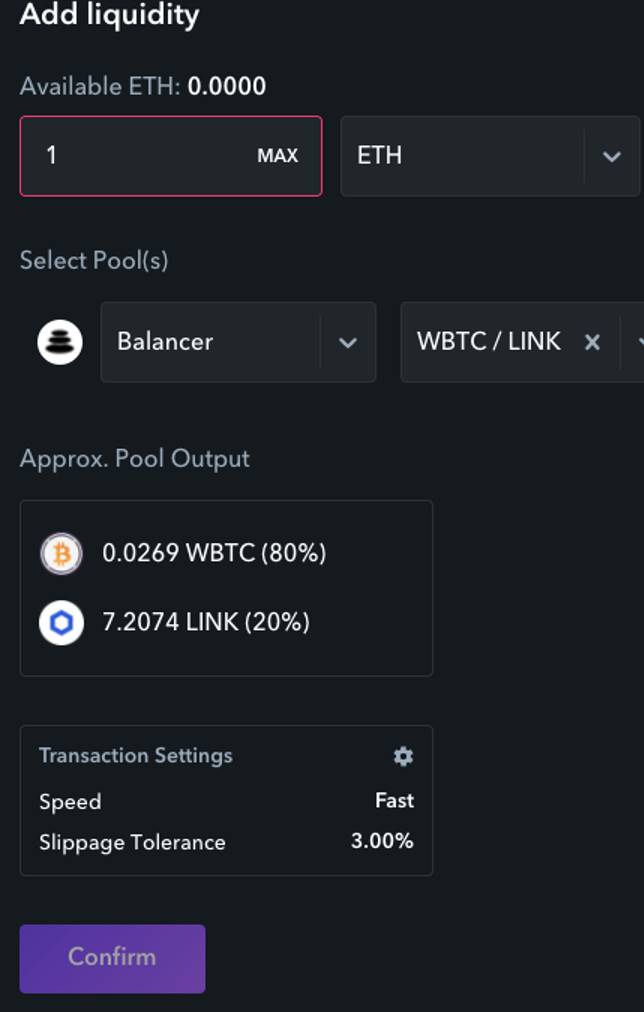Click the Transaction Settings heading
This screenshot has width=644, height=1012.
[136, 755]
